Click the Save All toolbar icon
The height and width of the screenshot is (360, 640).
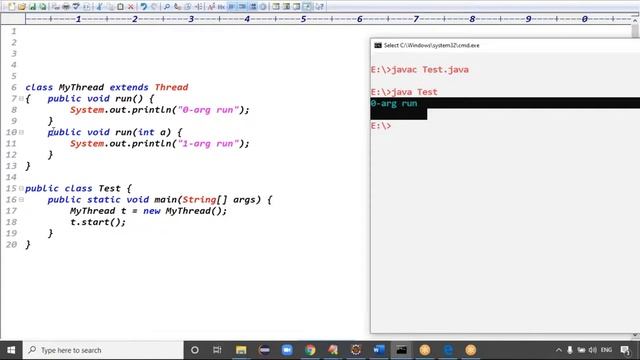[x=42, y=7]
